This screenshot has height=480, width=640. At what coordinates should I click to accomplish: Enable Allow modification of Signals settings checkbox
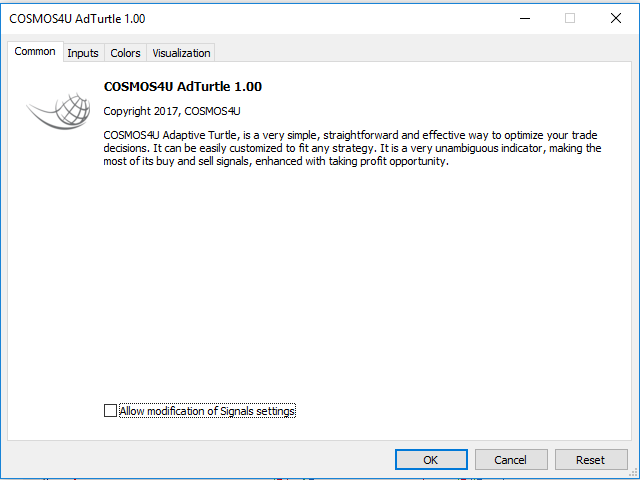pyautogui.click(x=110, y=411)
